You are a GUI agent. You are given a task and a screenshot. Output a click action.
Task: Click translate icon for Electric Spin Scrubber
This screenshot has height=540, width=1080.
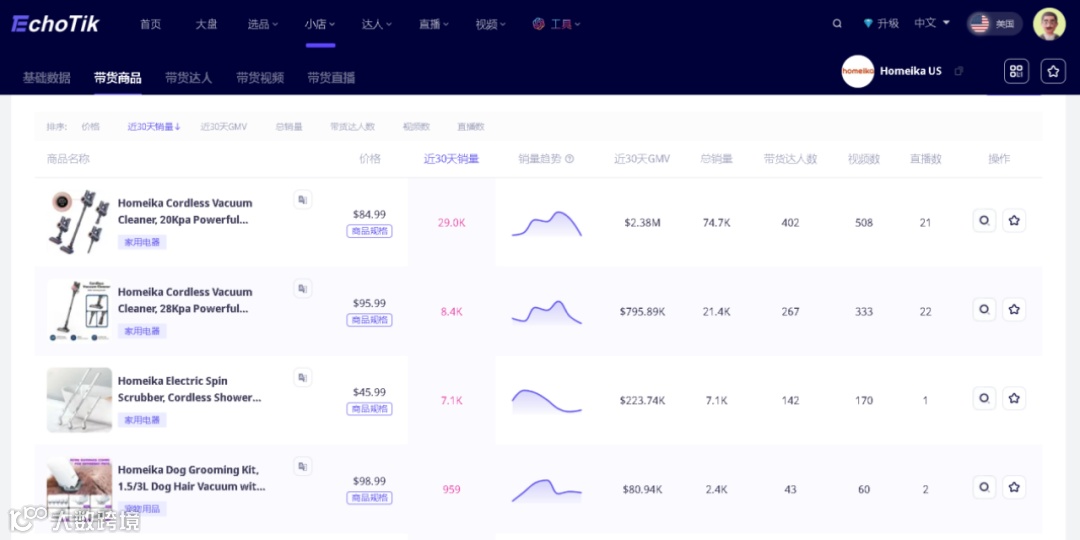tap(302, 377)
